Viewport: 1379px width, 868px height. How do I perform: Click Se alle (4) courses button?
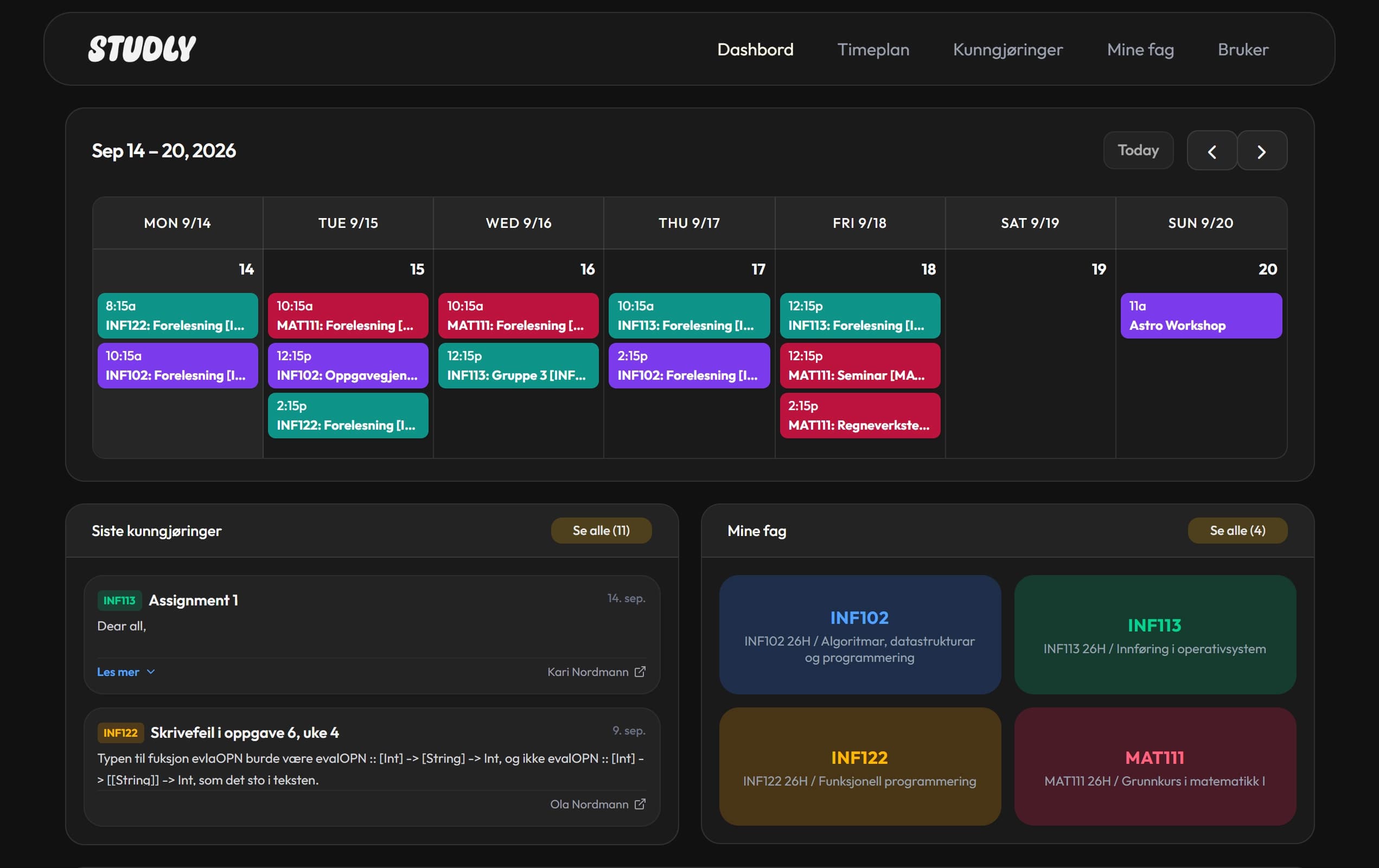pyautogui.click(x=1237, y=530)
